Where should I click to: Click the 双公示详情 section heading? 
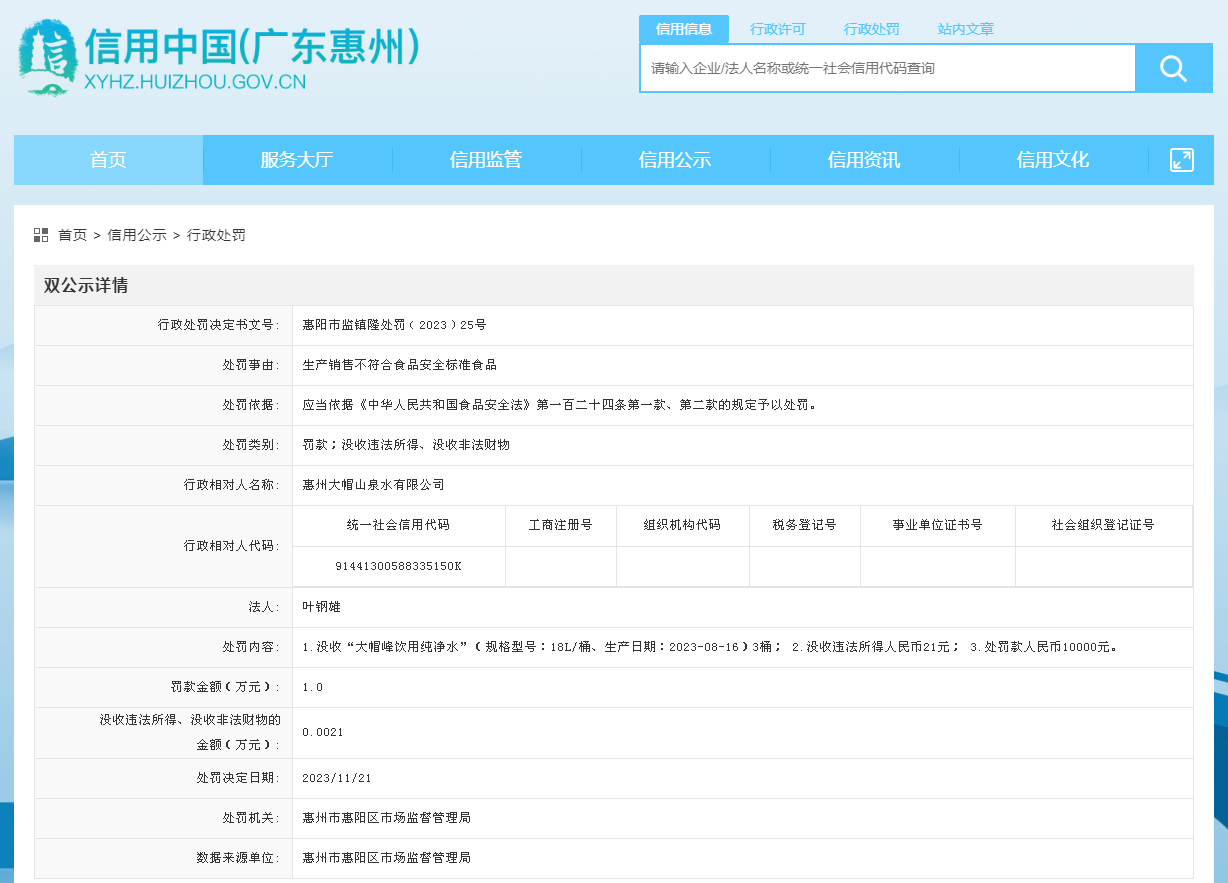pos(86,285)
